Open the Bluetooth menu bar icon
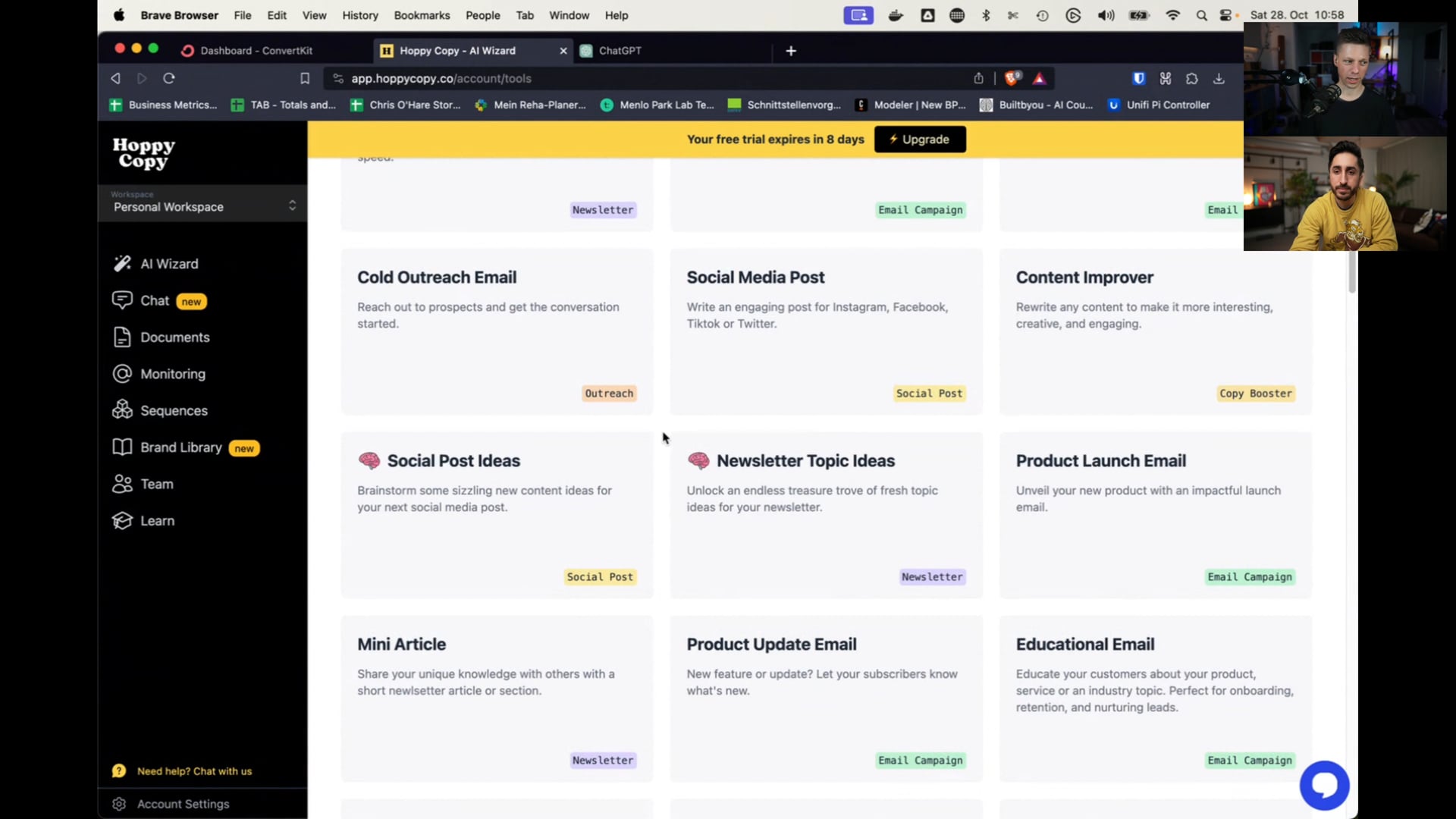The height and width of the screenshot is (819, 1456). [x=986, y=15]
